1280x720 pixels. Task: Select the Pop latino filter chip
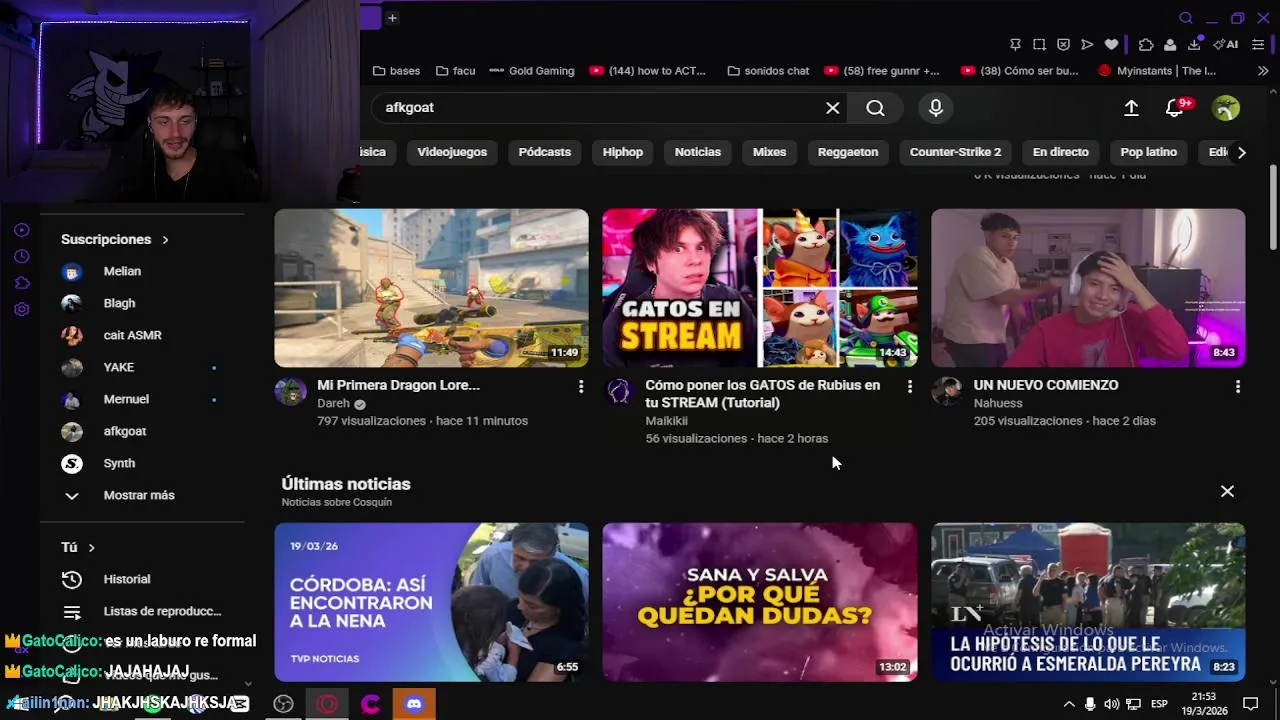(x=1148, y=152)
